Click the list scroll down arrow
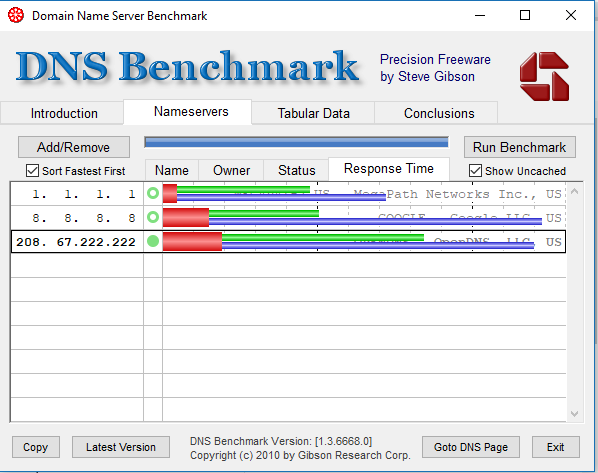This screenshot has height=473, width=598. click(574, 414)
